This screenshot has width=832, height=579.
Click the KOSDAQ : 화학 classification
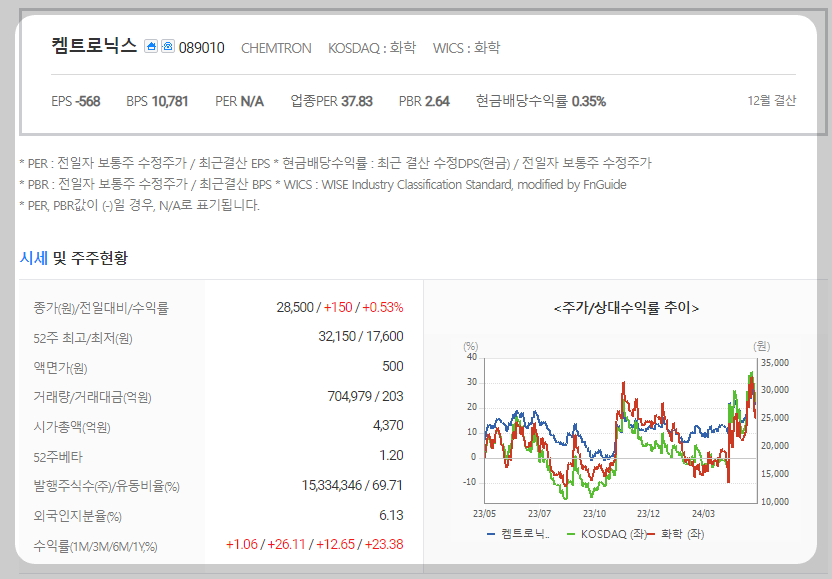click(372, 48)
